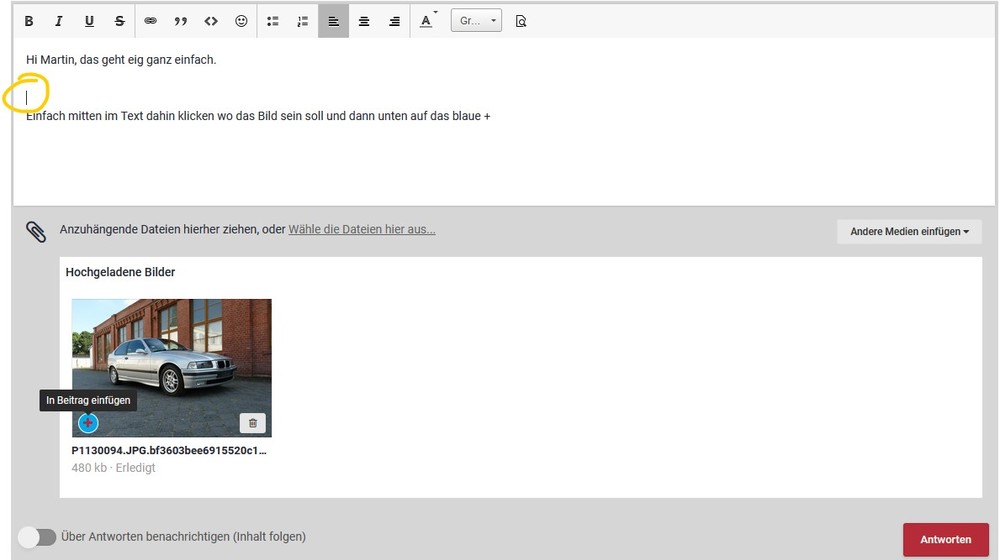Open the font color picker
The width and height of the screenshot is (1000, 560).
tap(427, 21)
